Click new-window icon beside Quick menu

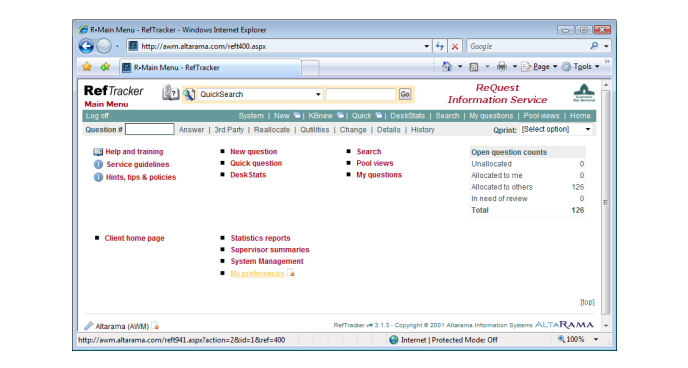coord(379,115)
